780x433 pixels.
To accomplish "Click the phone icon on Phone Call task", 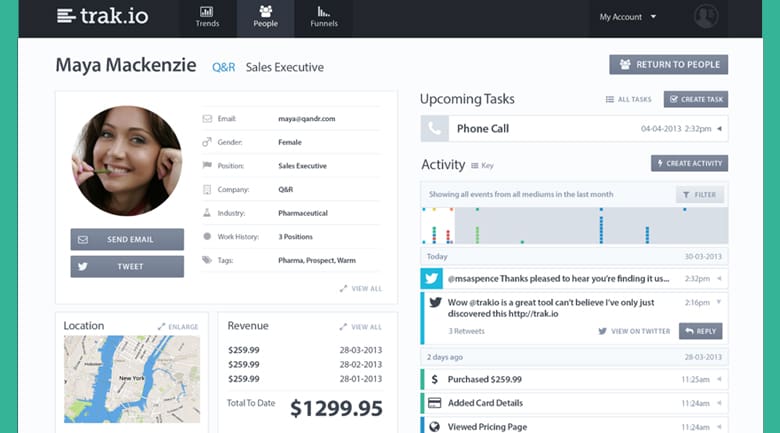I will click(x=434, y=129).
